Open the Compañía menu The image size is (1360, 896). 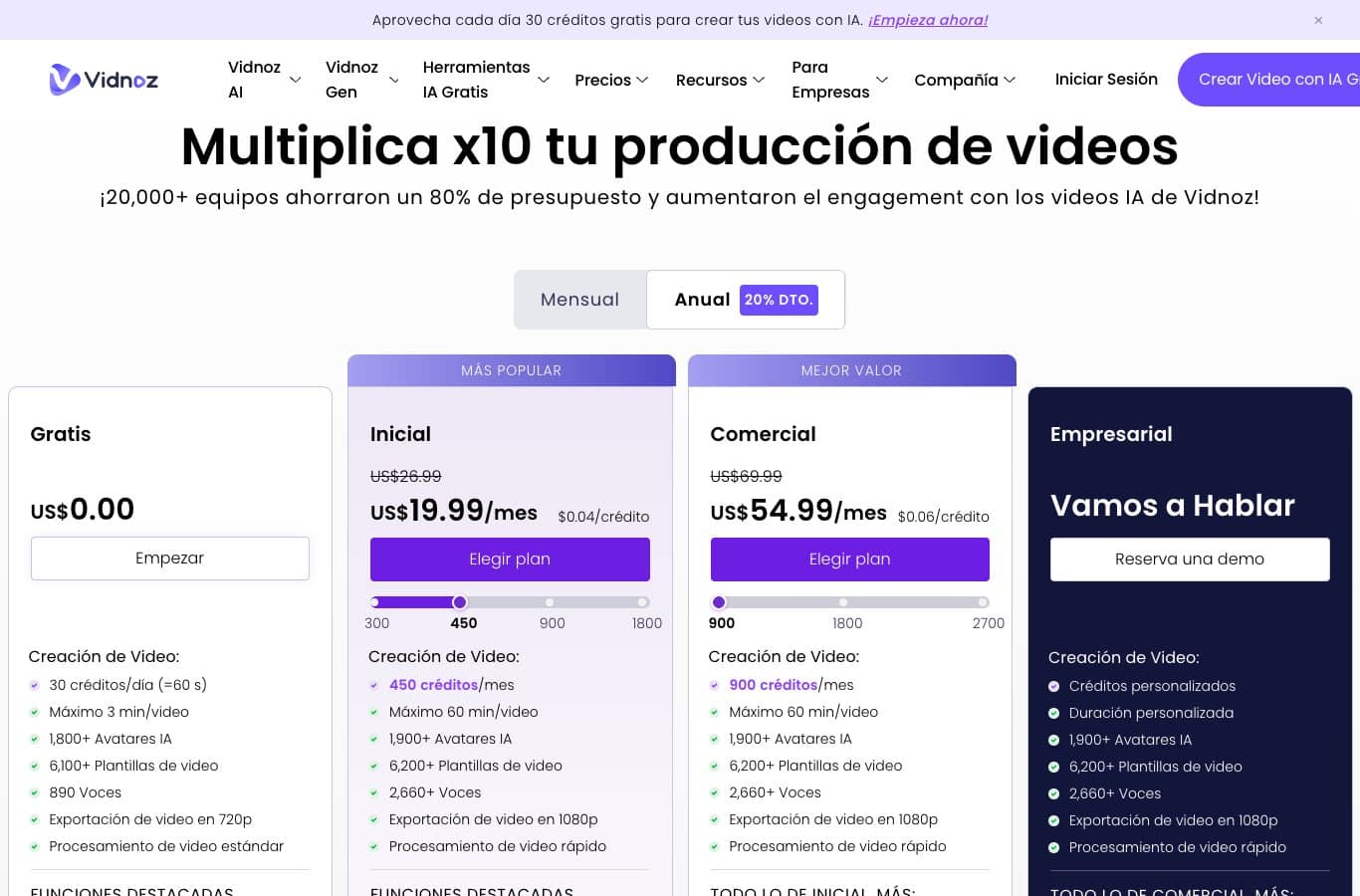965,80
